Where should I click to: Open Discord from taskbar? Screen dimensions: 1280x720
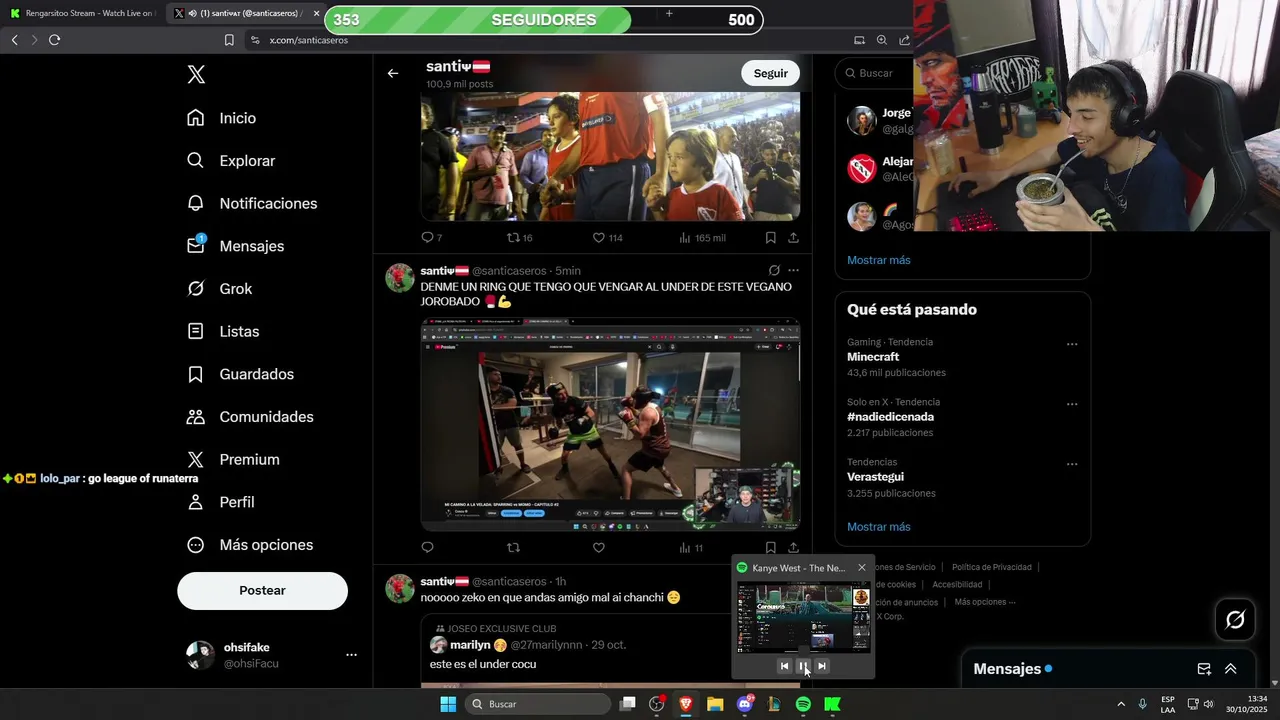[x=745, y=704]
